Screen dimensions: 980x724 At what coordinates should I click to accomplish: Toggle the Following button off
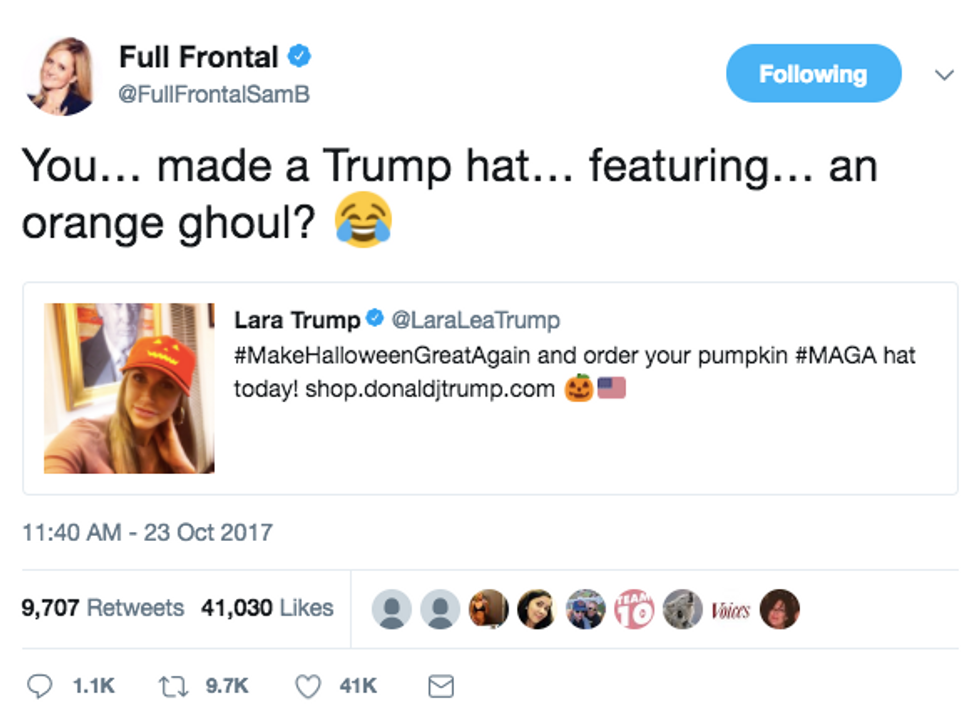813,73
